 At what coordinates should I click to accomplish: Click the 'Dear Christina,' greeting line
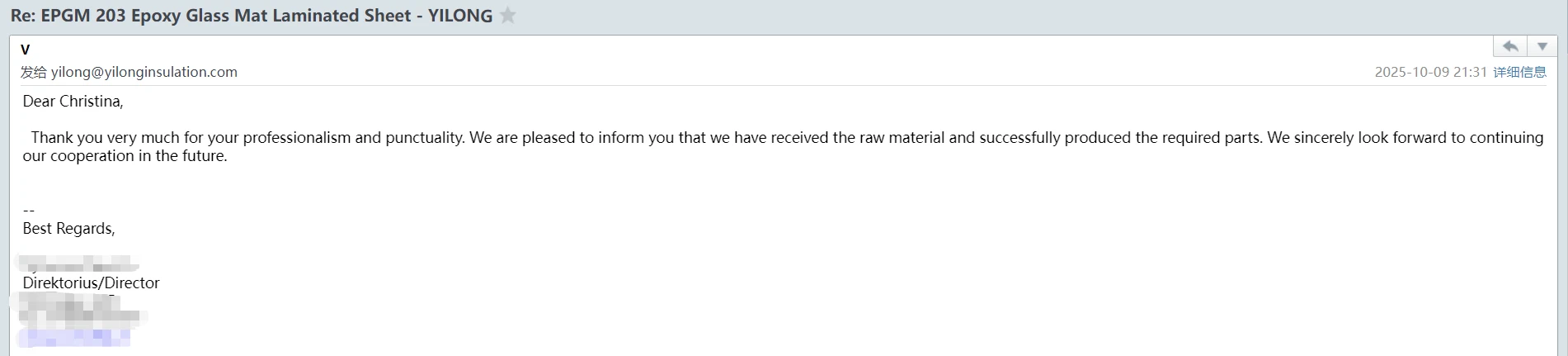click(x=73, y=101)
